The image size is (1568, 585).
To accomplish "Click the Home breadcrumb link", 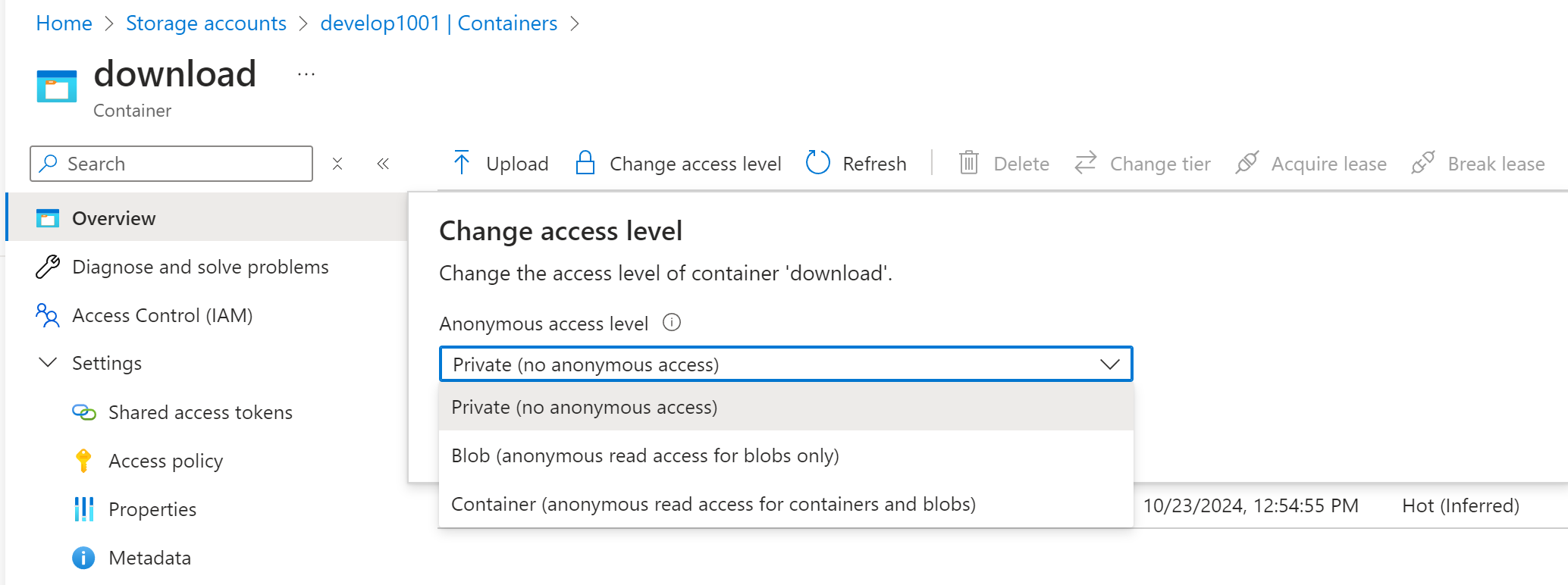I will pyautogui.click(x=64, y=23).
